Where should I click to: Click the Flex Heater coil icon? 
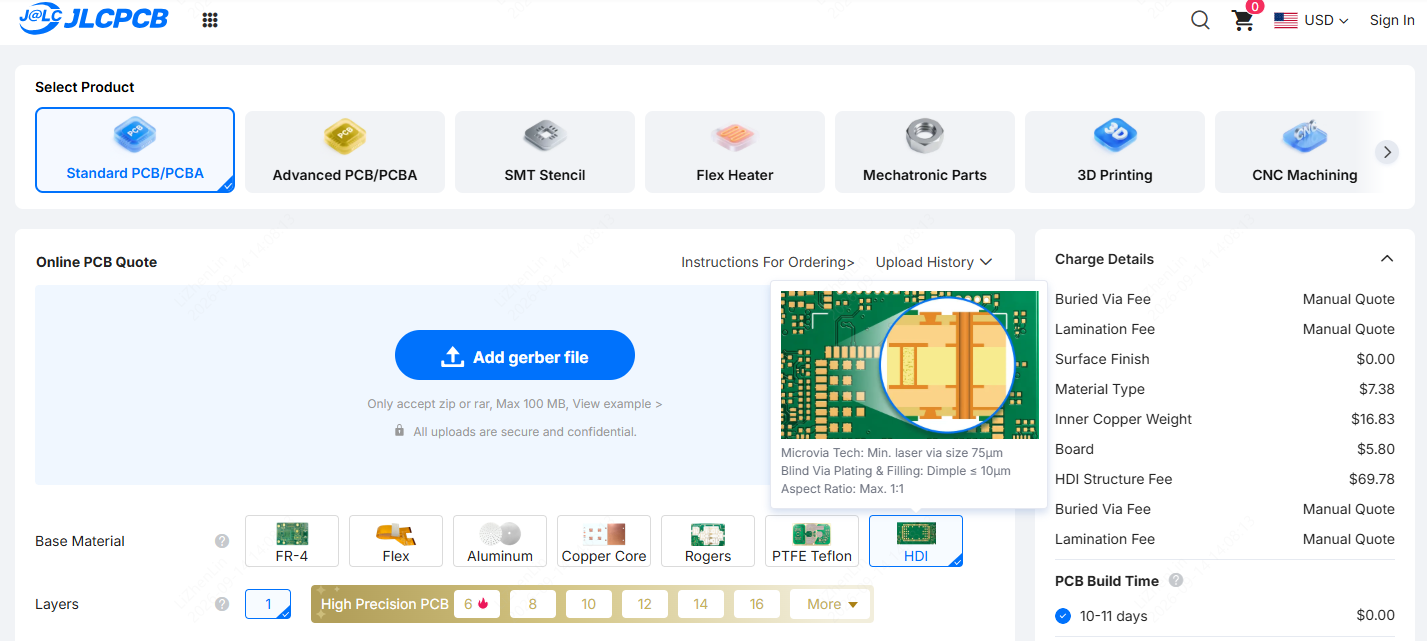click(735, 136)
